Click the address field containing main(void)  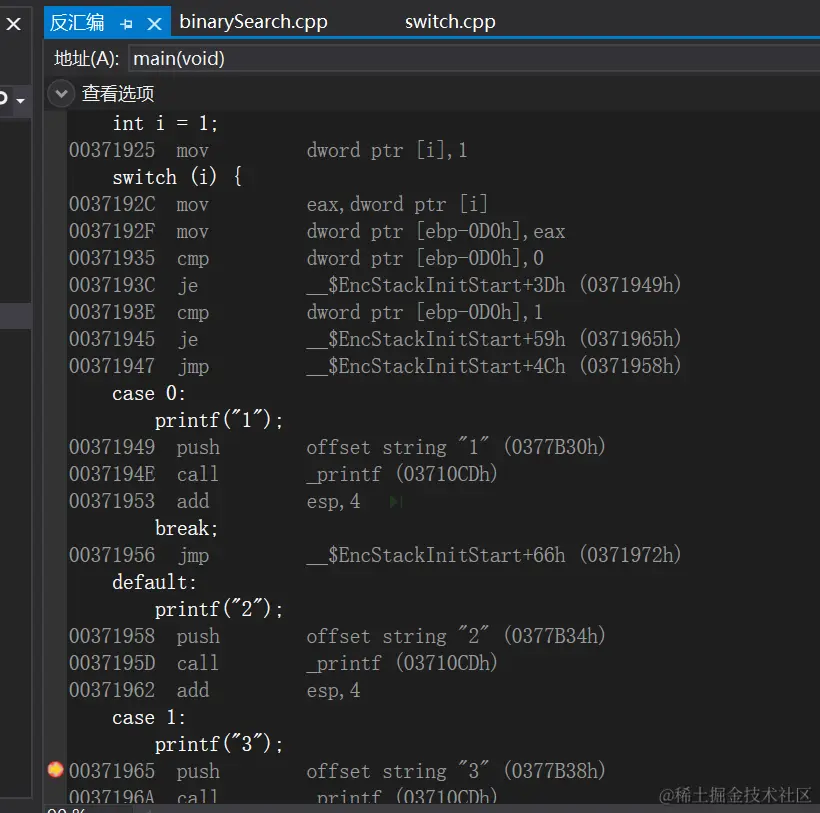click(473, 59)
